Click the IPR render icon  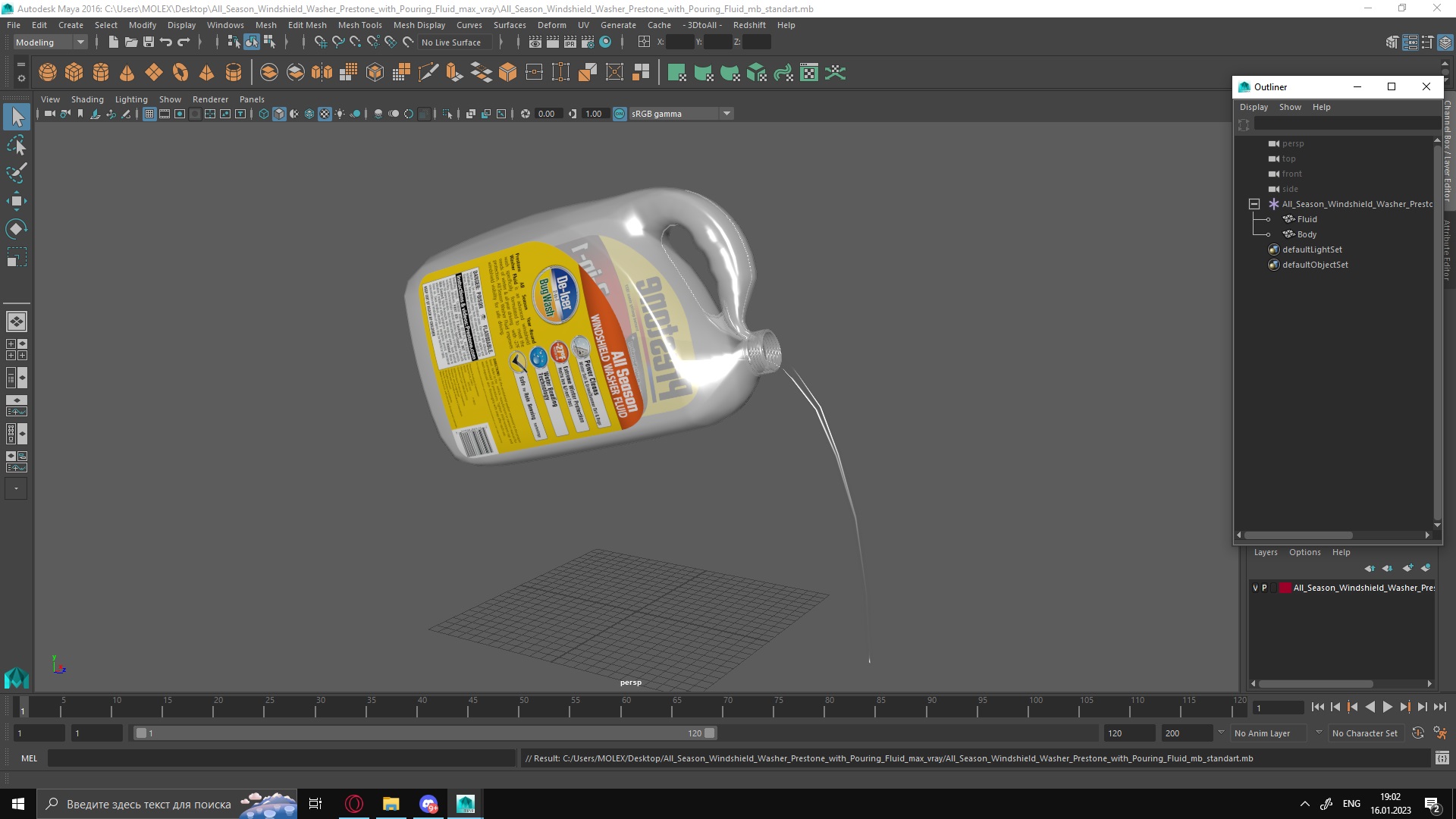coord(570,42)
